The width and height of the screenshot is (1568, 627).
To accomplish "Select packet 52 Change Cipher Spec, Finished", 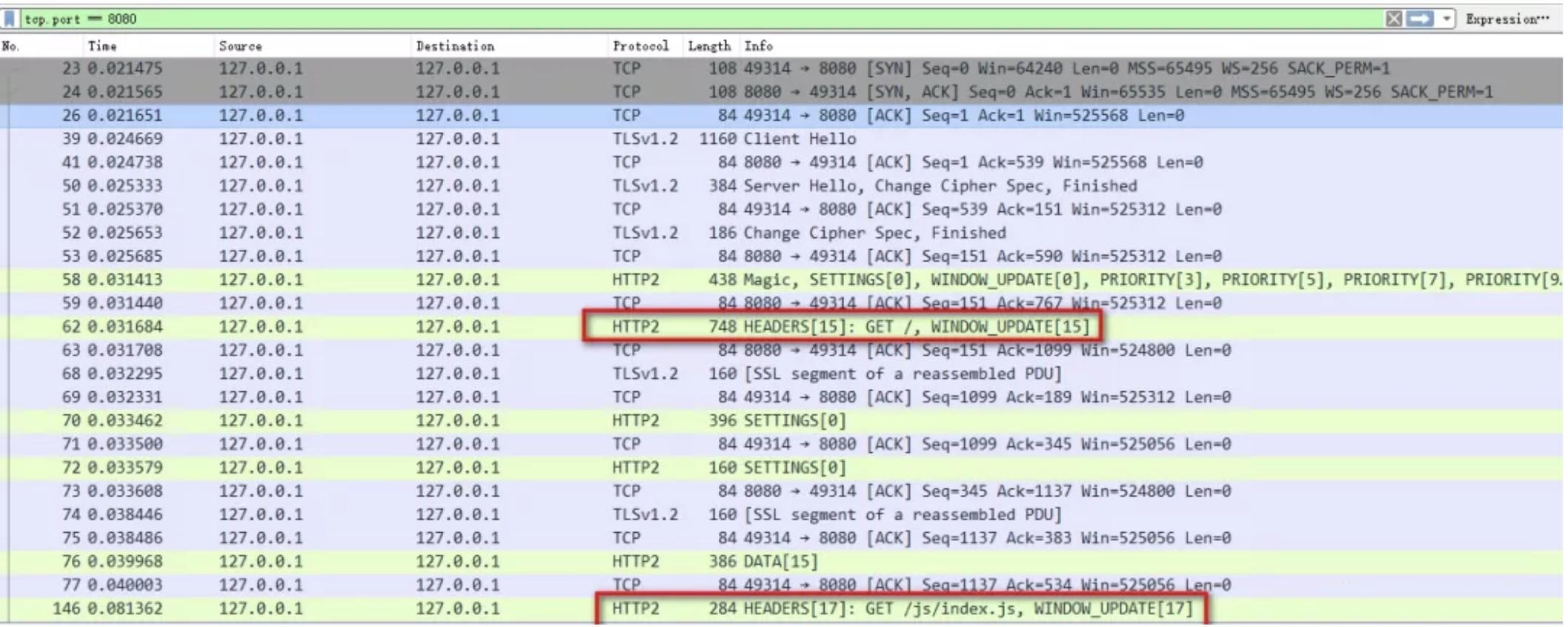I will pos(782,233).
